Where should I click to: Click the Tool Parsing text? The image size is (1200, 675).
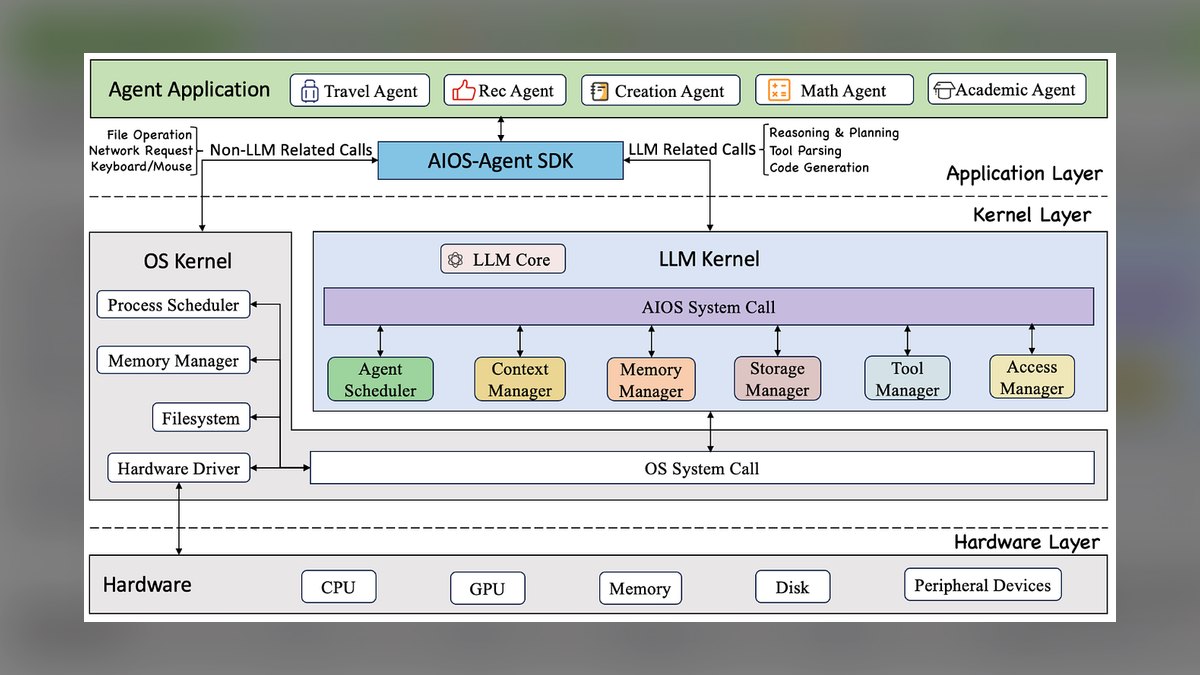(x=805, y=151)
